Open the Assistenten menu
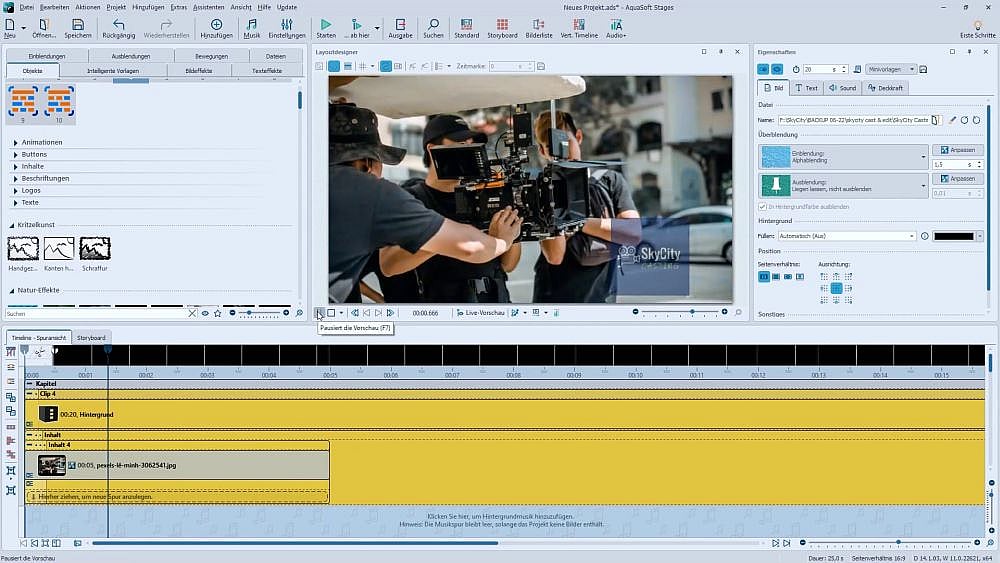 click(x=208, y=7)
